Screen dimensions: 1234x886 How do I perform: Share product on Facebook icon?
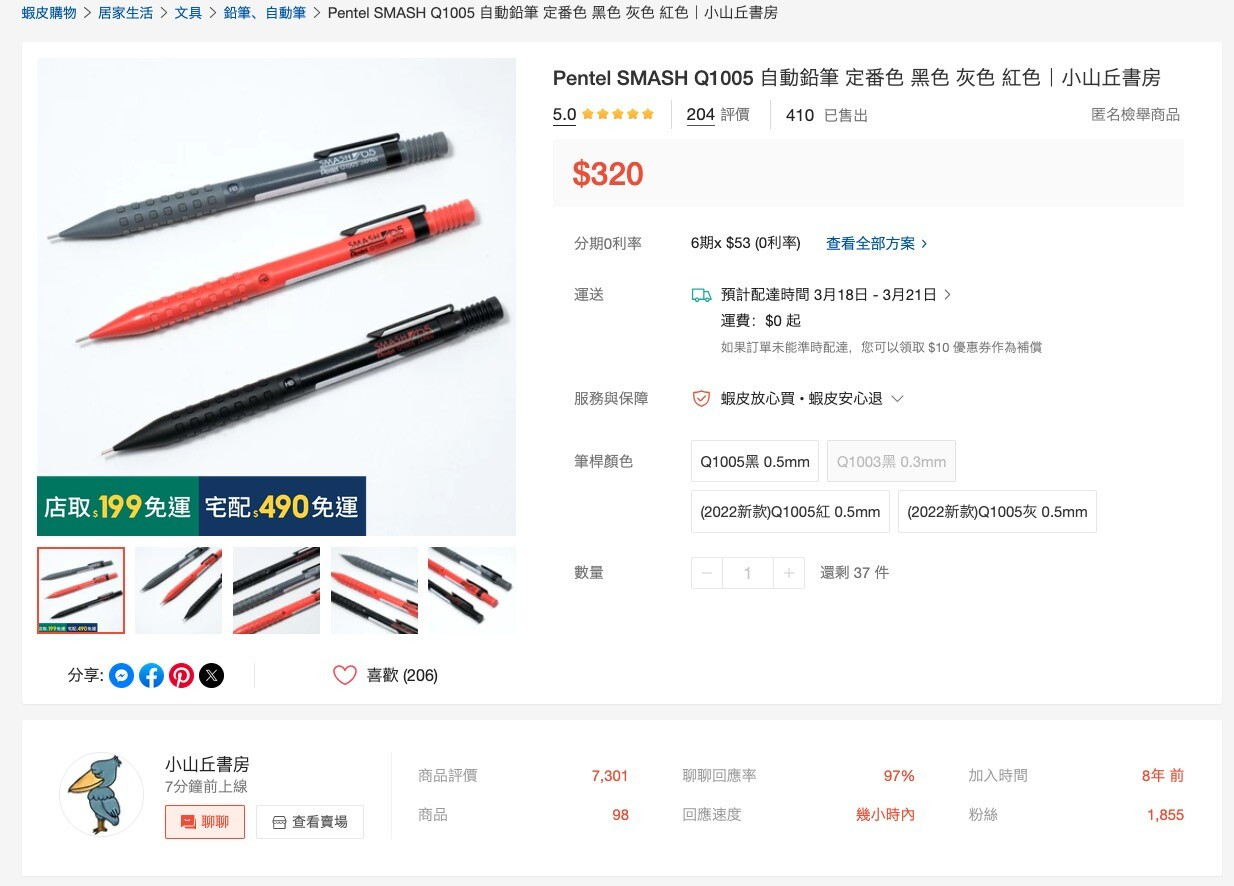[151, 676]
